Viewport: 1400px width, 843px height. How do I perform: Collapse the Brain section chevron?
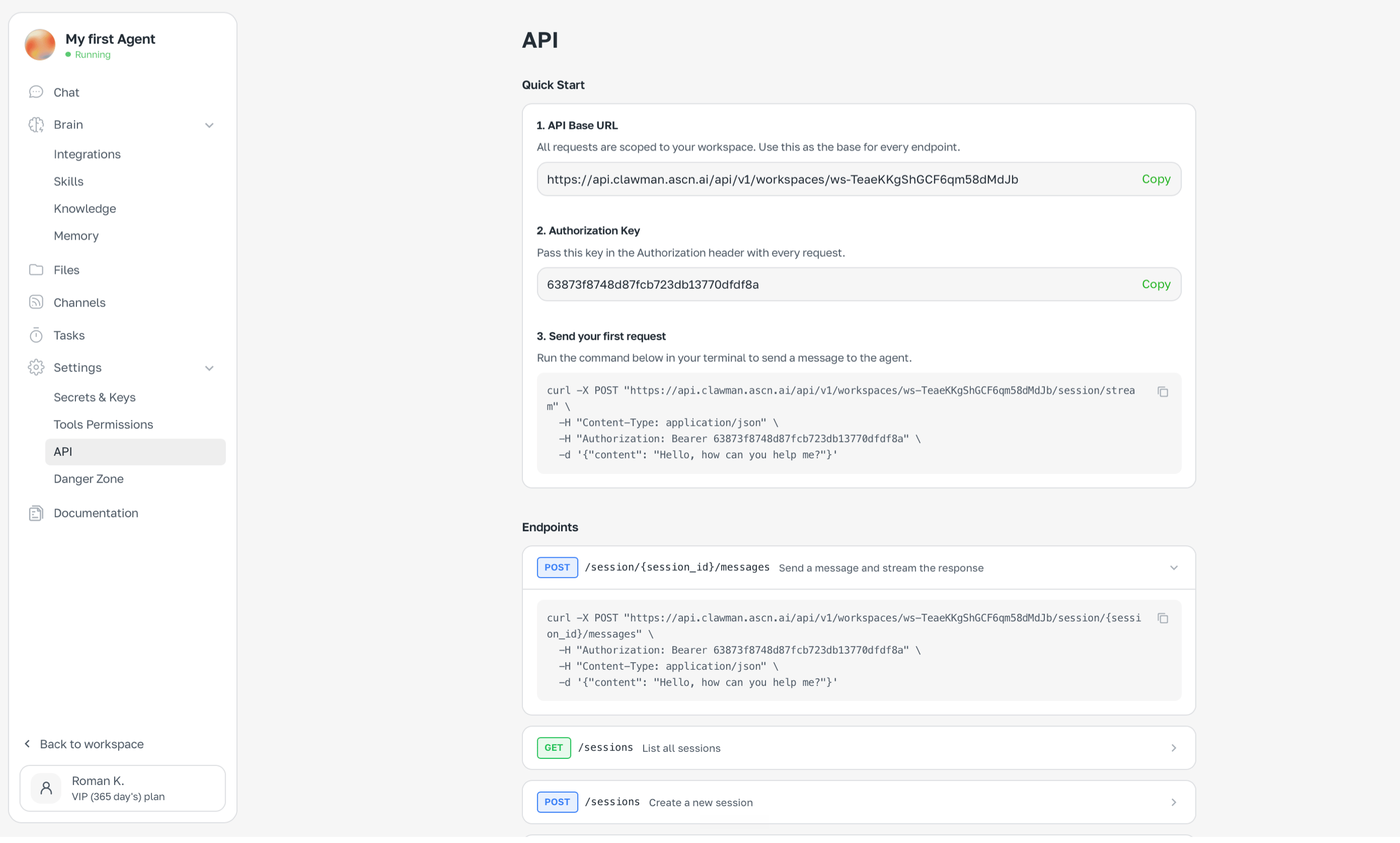[209, 125]
